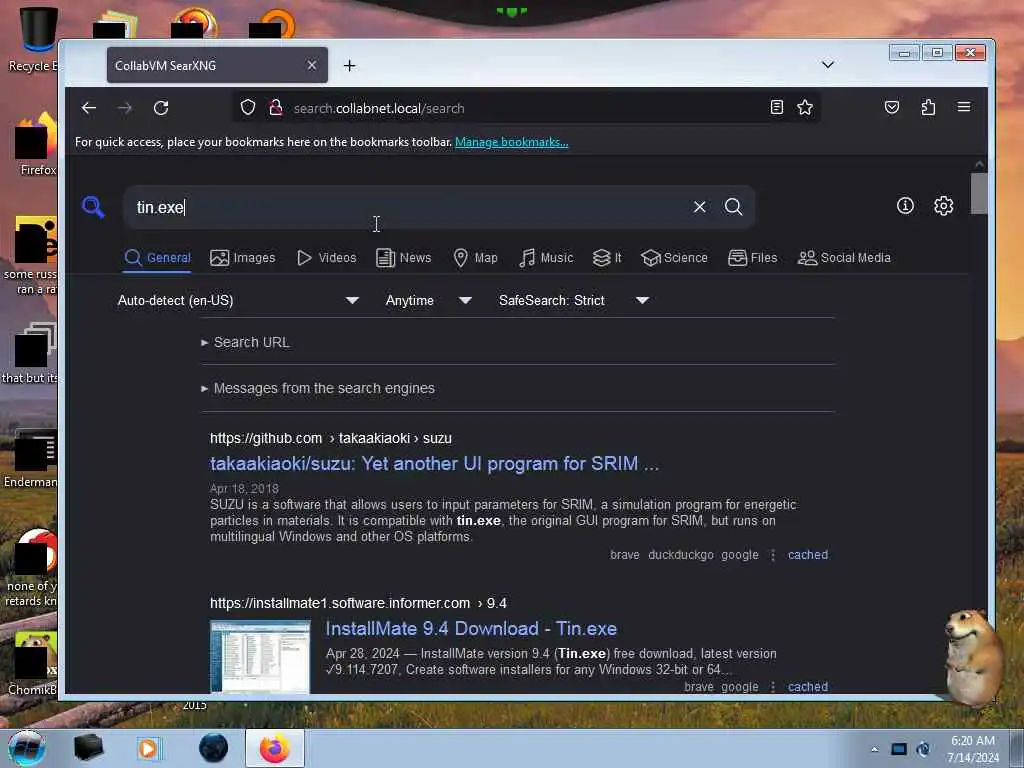
Task: Open the takaakiaoki/suzu result title link
Action: click(434, 463)
